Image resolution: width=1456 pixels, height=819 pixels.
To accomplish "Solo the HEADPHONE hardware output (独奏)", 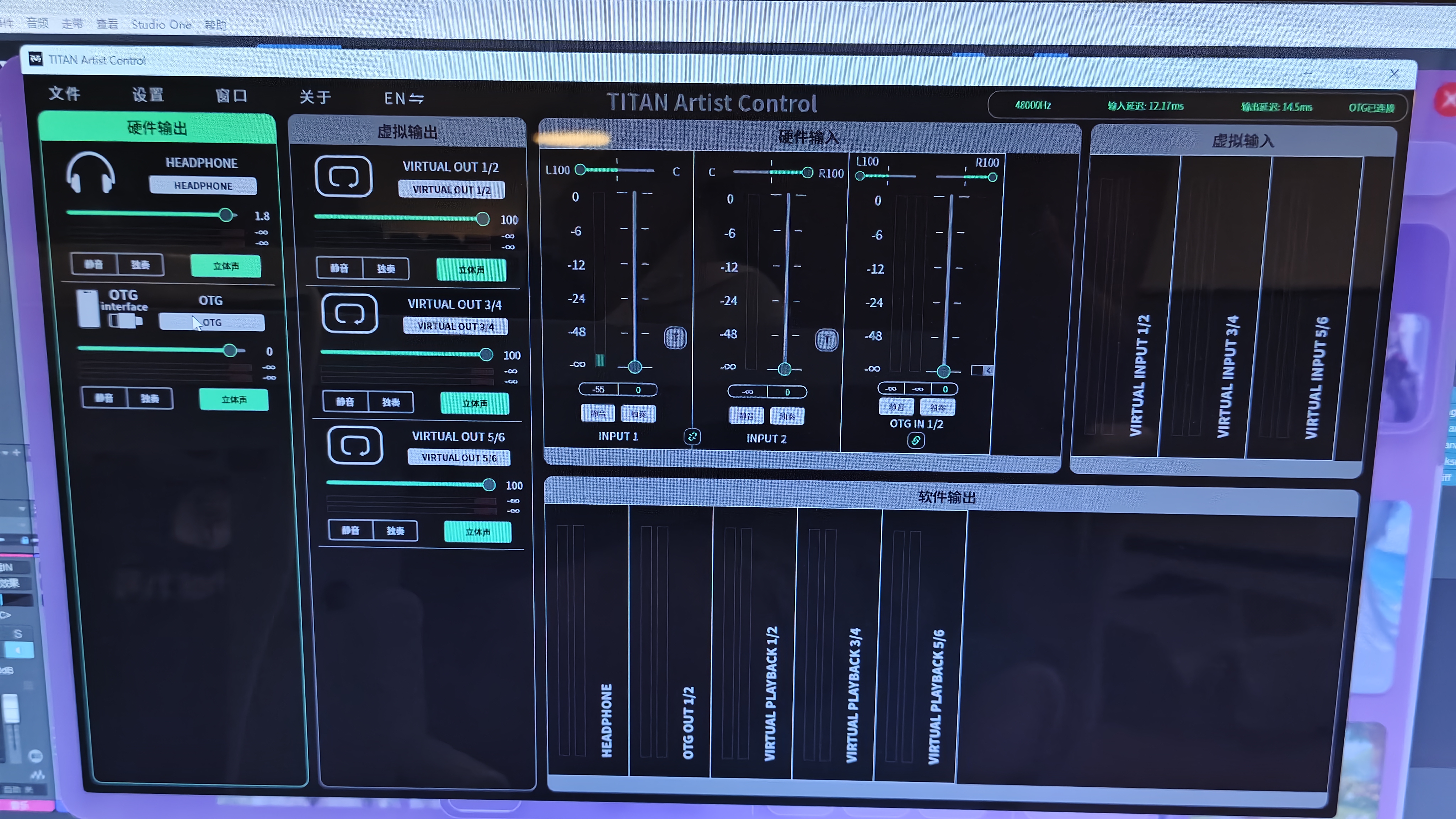I will click(x=140, y=265).
